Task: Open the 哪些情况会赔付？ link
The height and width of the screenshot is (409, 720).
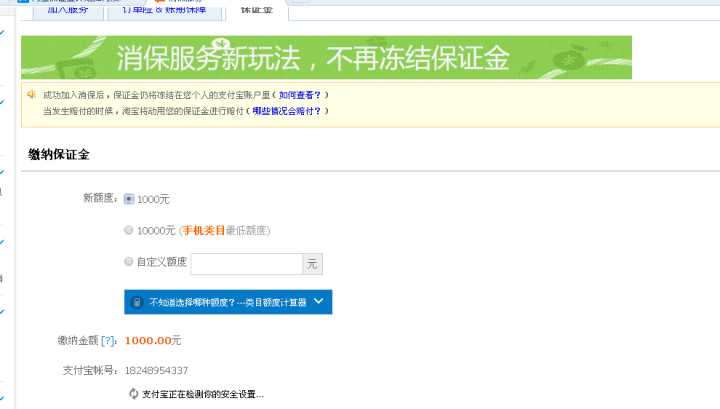Action: pos(286,111)
